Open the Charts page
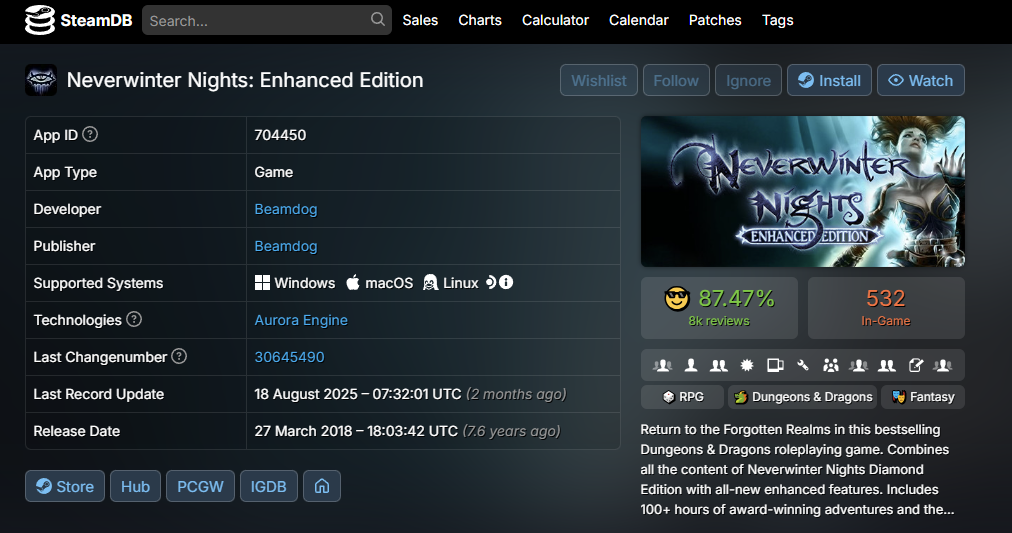The width and height of the screenshot is (1012, 533). (x=480, y=20)
